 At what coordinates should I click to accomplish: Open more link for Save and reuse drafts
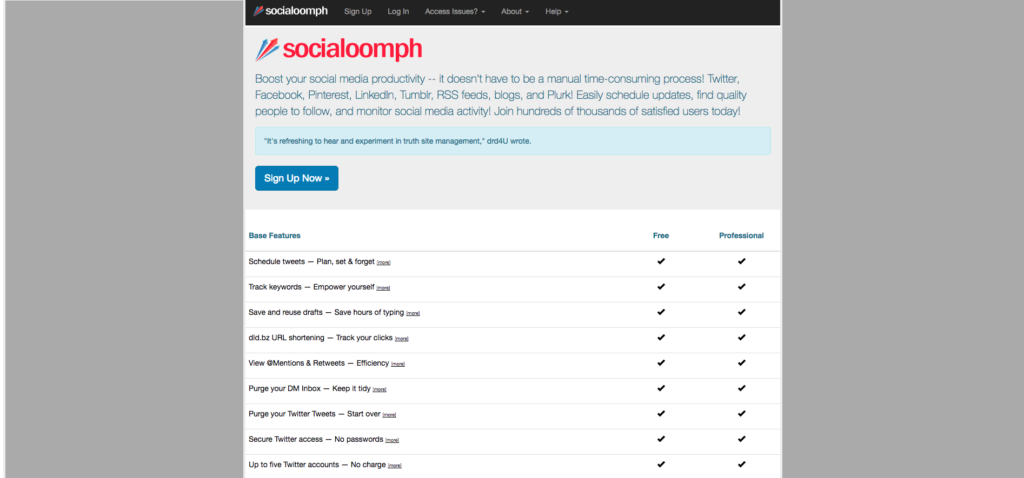pos(413,313)
